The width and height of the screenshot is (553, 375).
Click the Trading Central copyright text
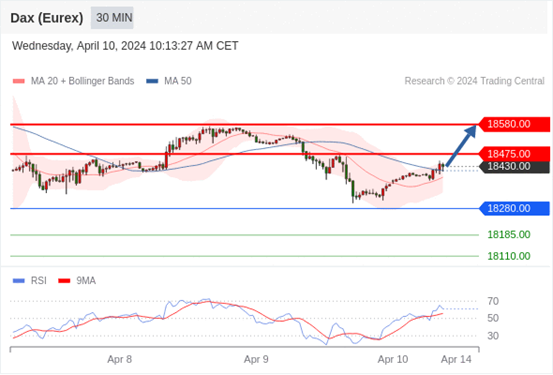[x=474, y=81]
